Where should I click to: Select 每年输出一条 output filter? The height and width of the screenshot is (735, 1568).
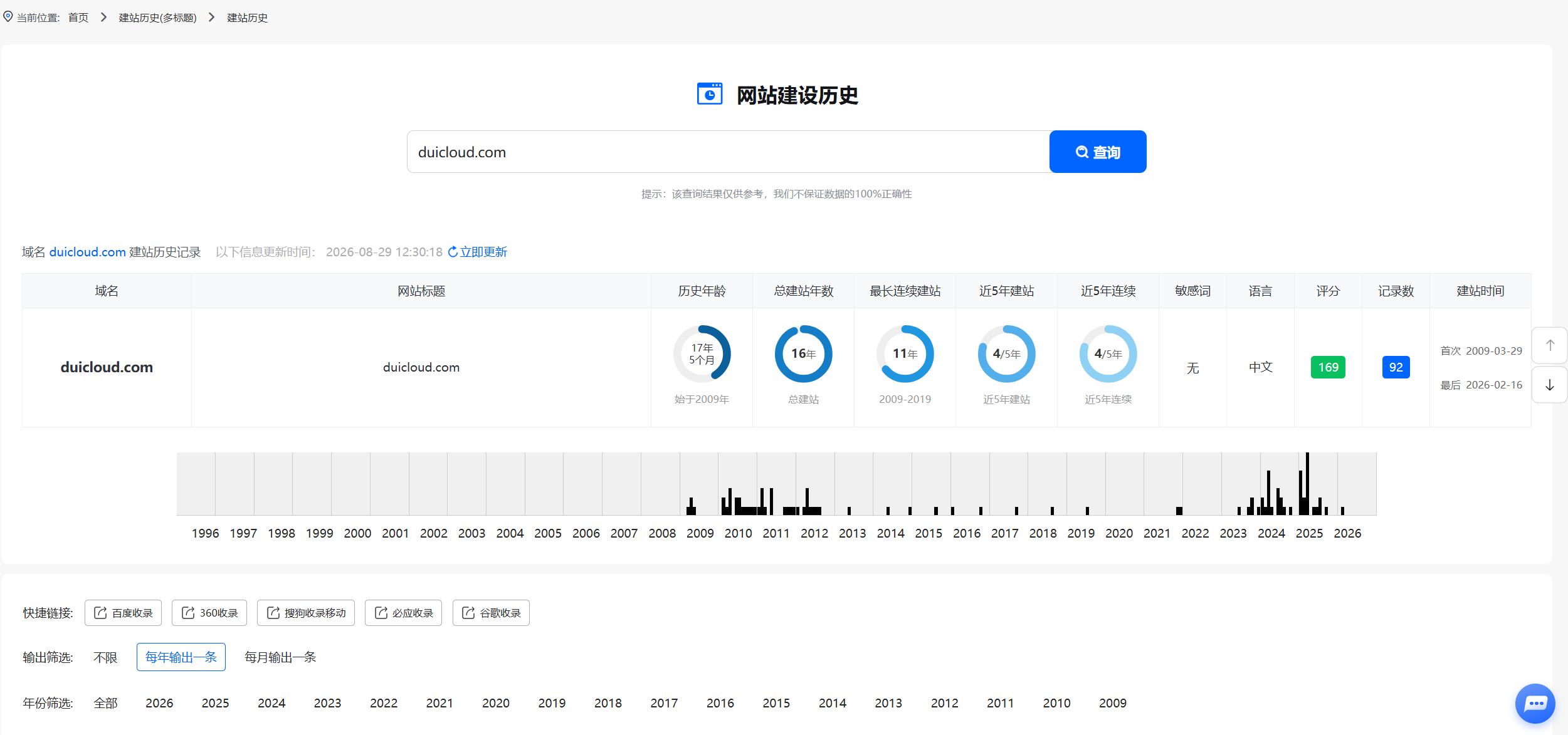[x=181, y=657]
